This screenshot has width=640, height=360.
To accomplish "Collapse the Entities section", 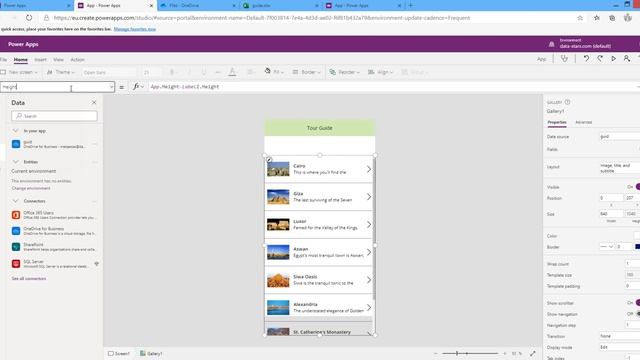I will point(16,162).
